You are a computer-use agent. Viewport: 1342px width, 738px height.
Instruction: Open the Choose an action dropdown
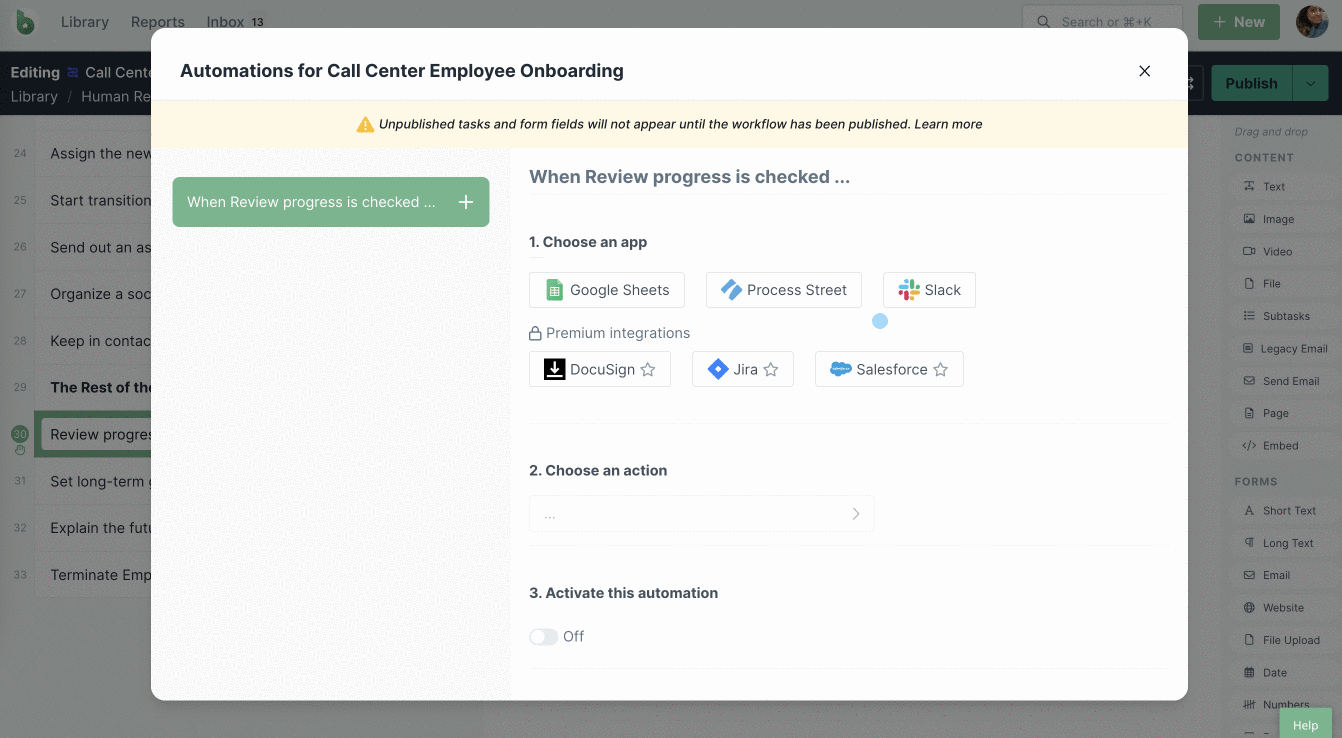(x=701, y=514)
